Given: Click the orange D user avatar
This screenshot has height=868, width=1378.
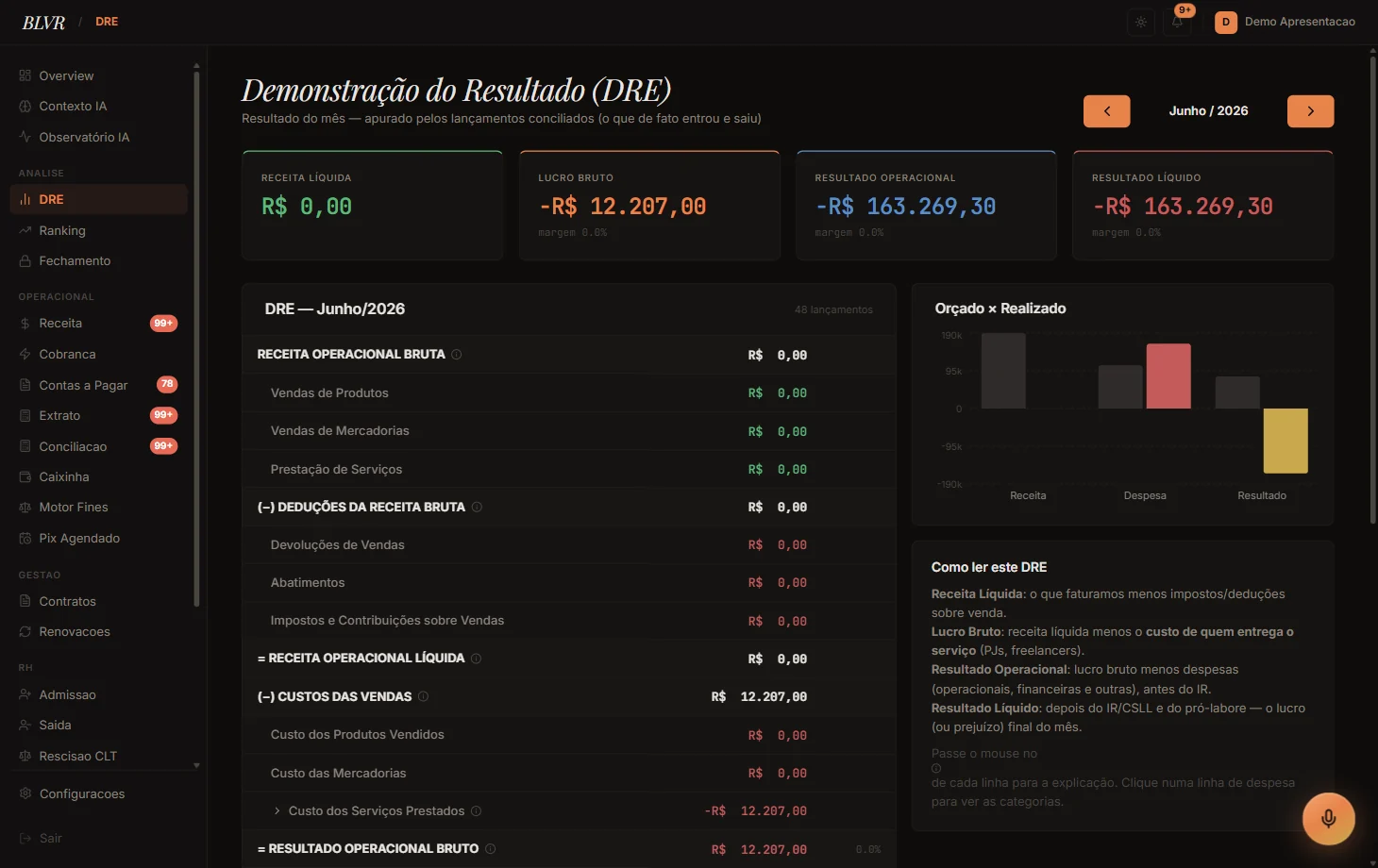Looking at the screenshot, I should (x=1226, y=22).
